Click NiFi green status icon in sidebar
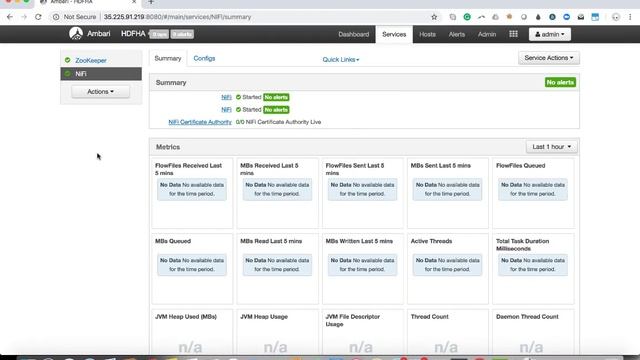Screen dimensions: 640x360 pos(68,74)
